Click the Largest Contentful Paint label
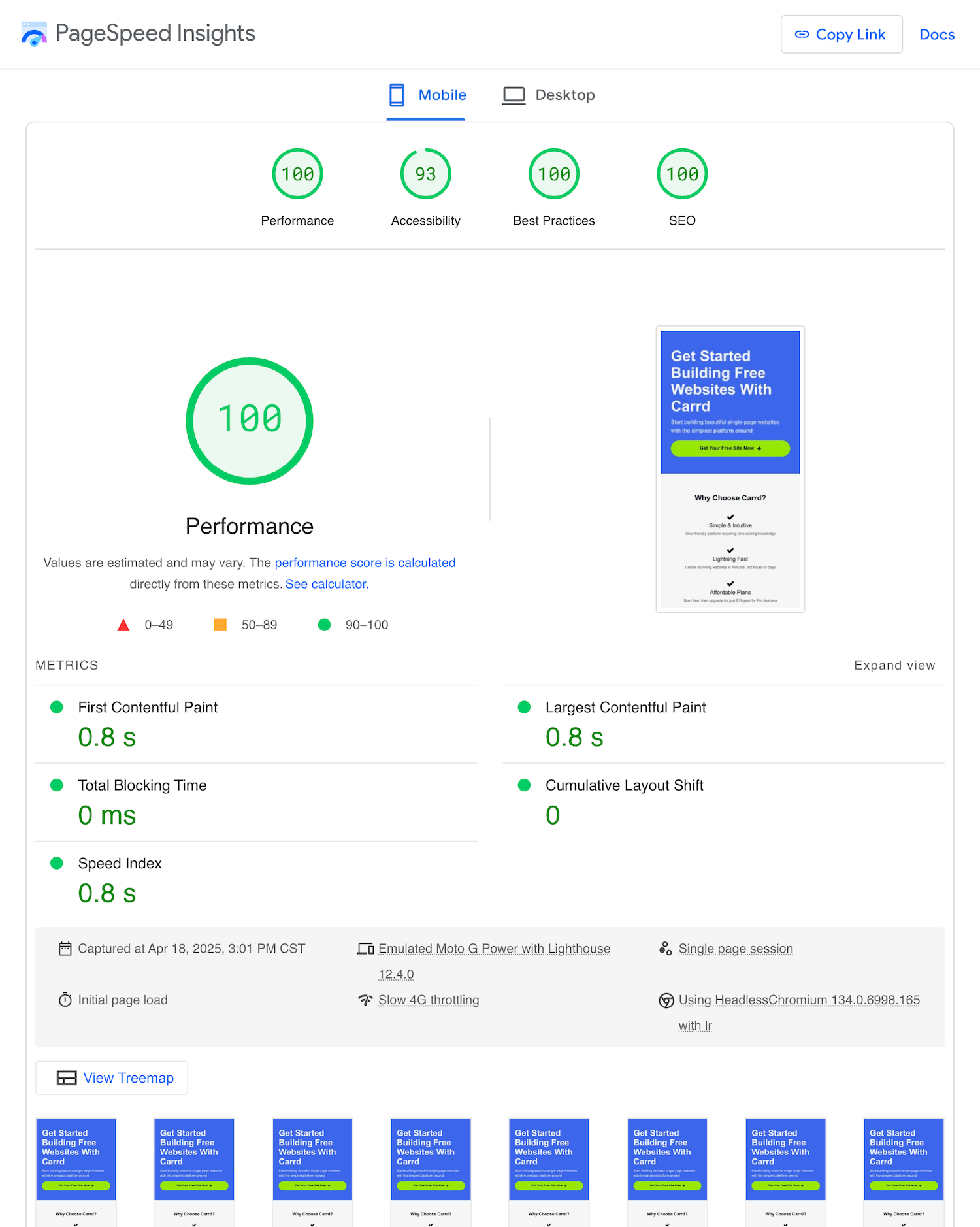The width and height of the screenshot is (980, 1227). click(625, 708)
